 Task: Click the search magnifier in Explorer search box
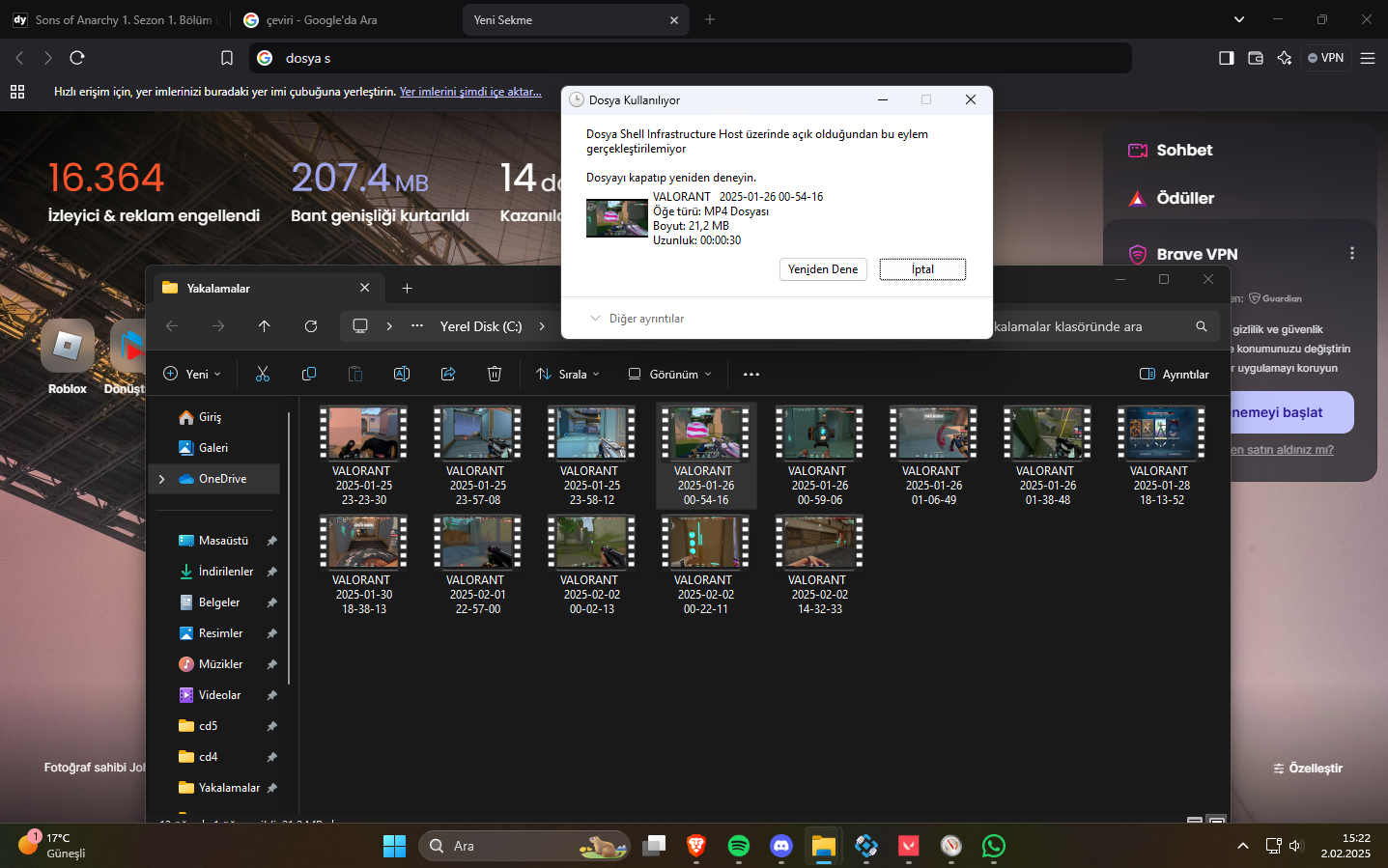click(1202, 326)
